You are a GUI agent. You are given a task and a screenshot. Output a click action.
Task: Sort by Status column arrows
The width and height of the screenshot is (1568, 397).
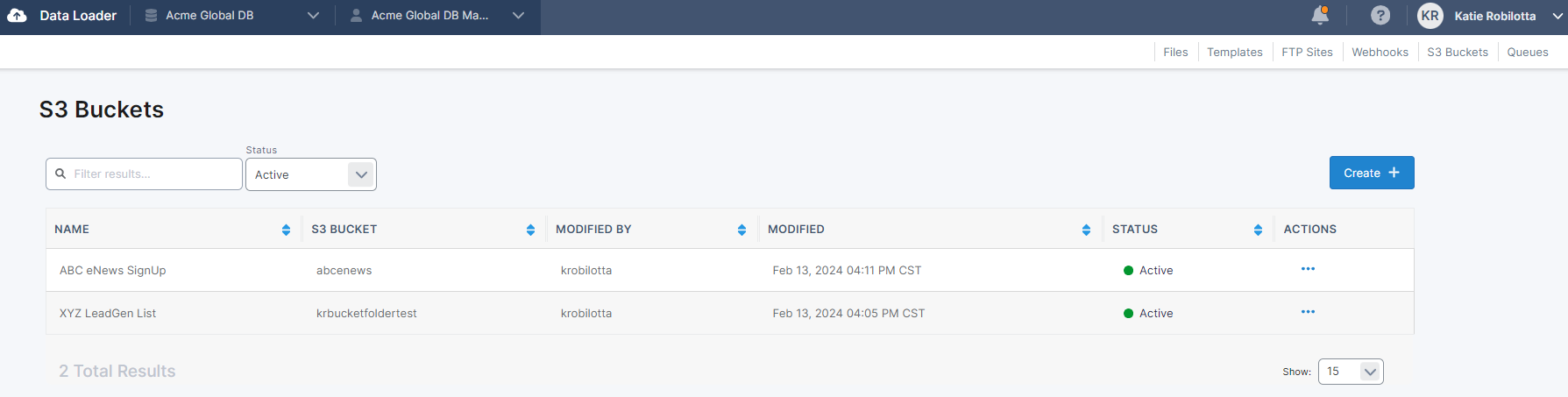tap(1258, 230)
